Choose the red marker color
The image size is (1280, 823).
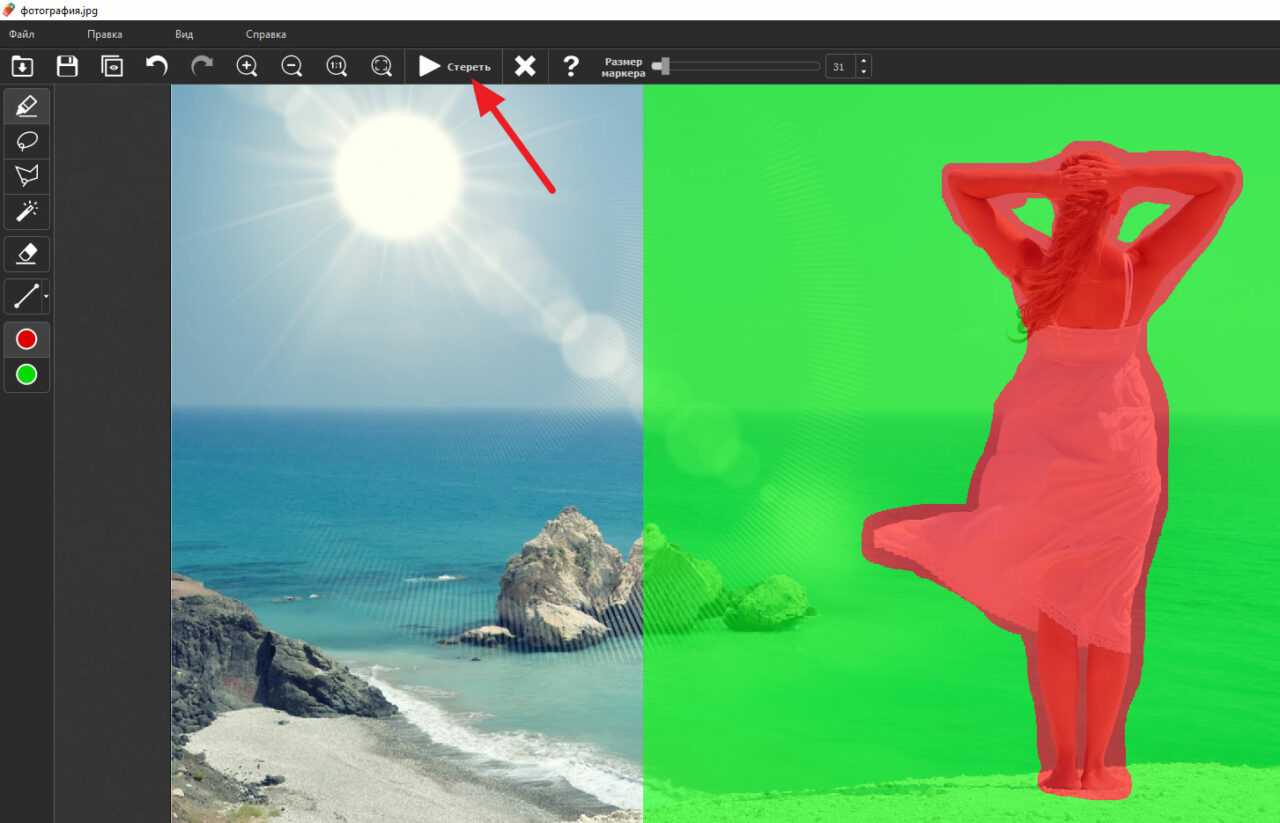tap(27, 339)
